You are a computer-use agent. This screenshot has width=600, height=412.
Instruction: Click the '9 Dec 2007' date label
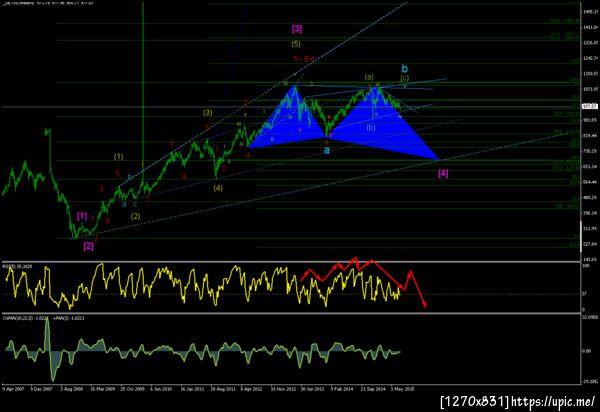click(x=41, y=389)
